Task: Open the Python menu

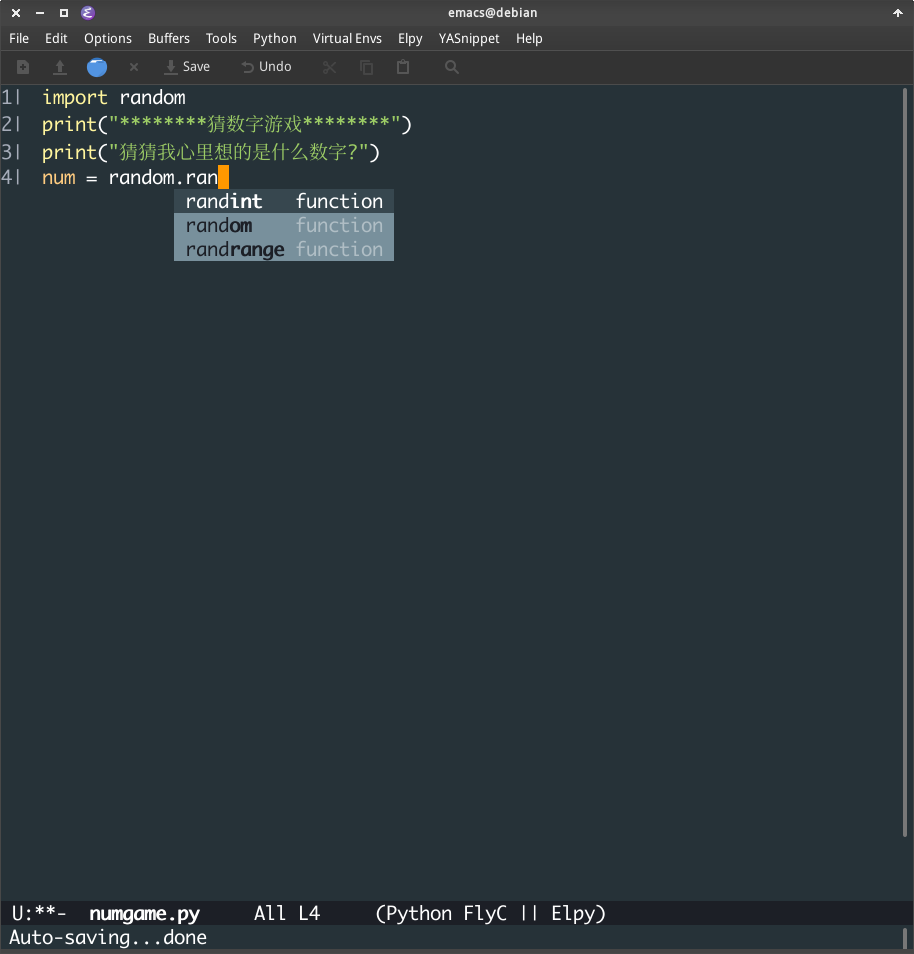Action: [274, 38]
